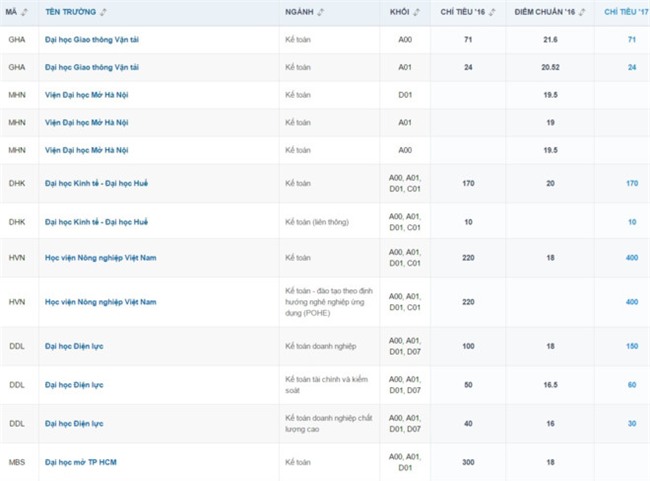Image resolution: width=650 pixels, height=481 pixels.
Task: Click the 2017 quota value 170
Action: (x=631, y=183)
